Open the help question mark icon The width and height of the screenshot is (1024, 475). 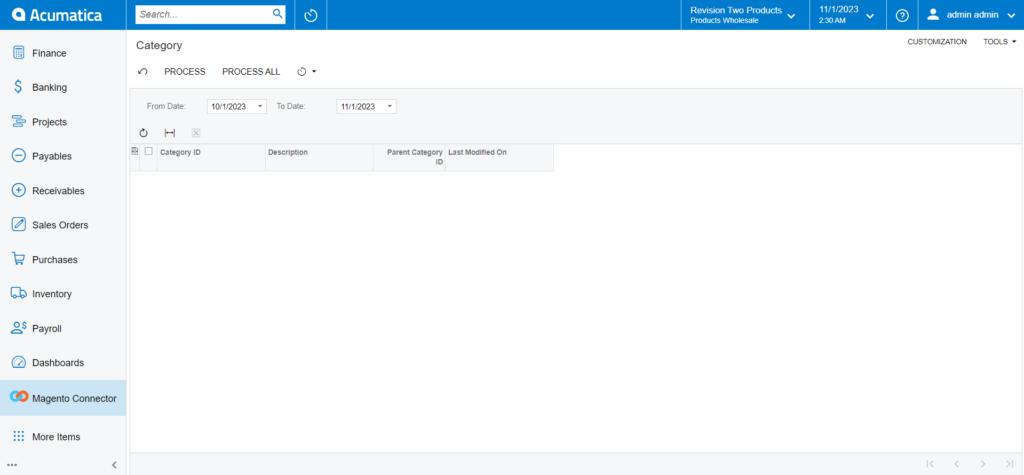tap(903, 15)
